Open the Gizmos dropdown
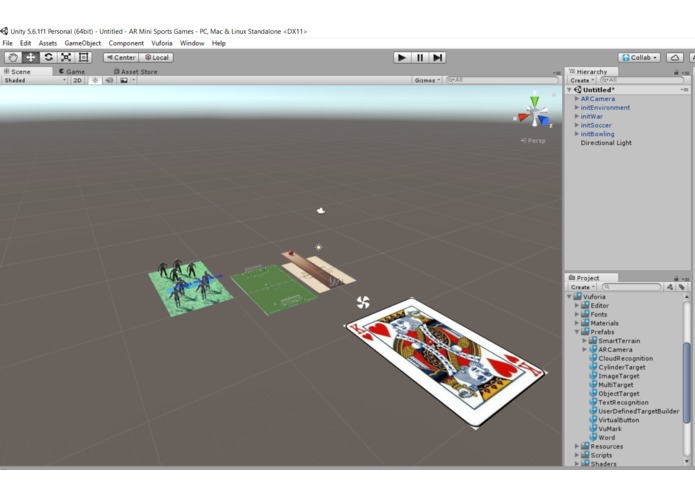Screen dimensions: 695x494 click(x=427, y=80)
